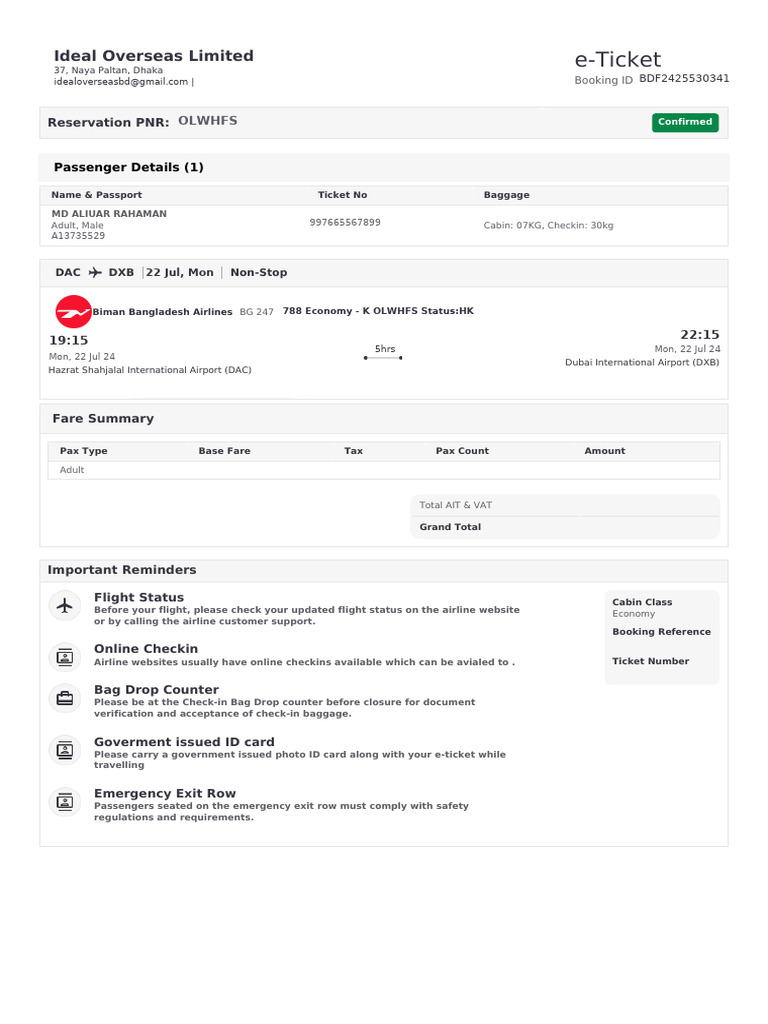Viewport: 768px width, 1024px height.
Task: Click the Fare Summary section header
Action: click(103, 418)
